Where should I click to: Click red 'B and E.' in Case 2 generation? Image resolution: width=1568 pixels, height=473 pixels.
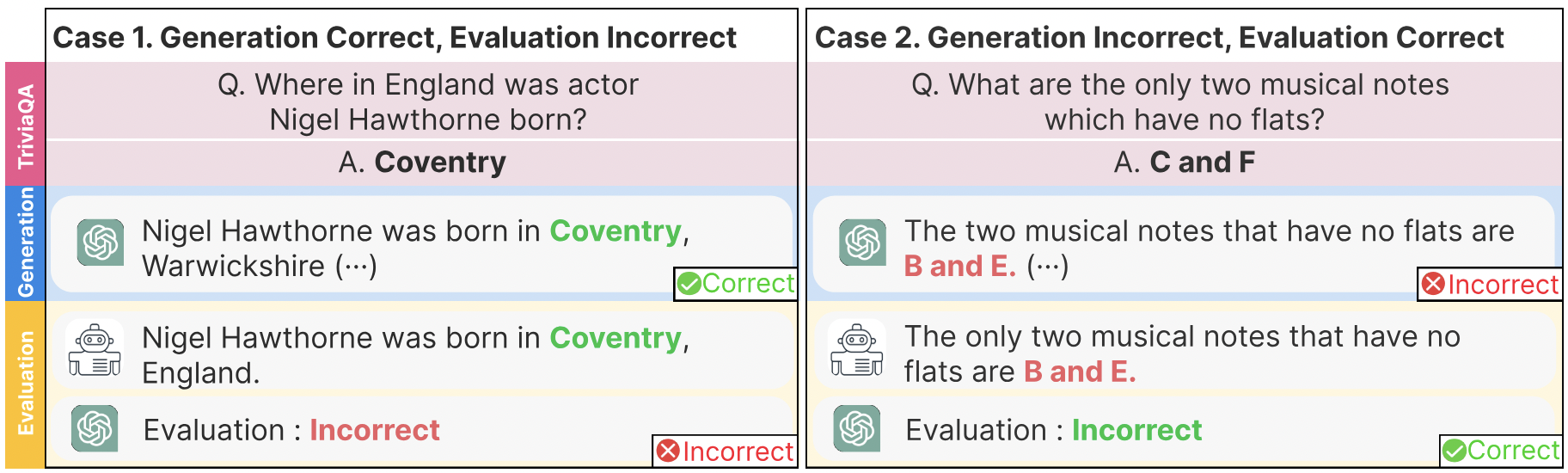pyautogui.click(x=959, y=267)
